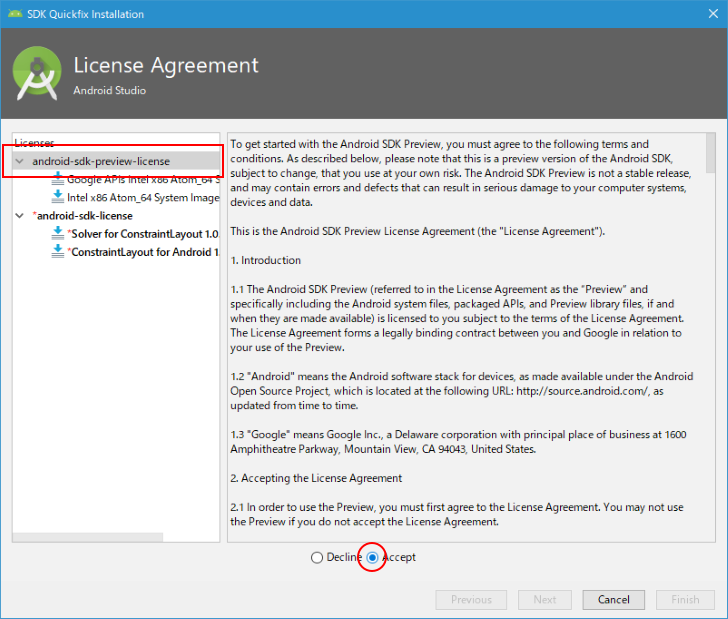Click the Android Studio logo in header
This screenshot has height=619, width=728.
tap(37, 73)
